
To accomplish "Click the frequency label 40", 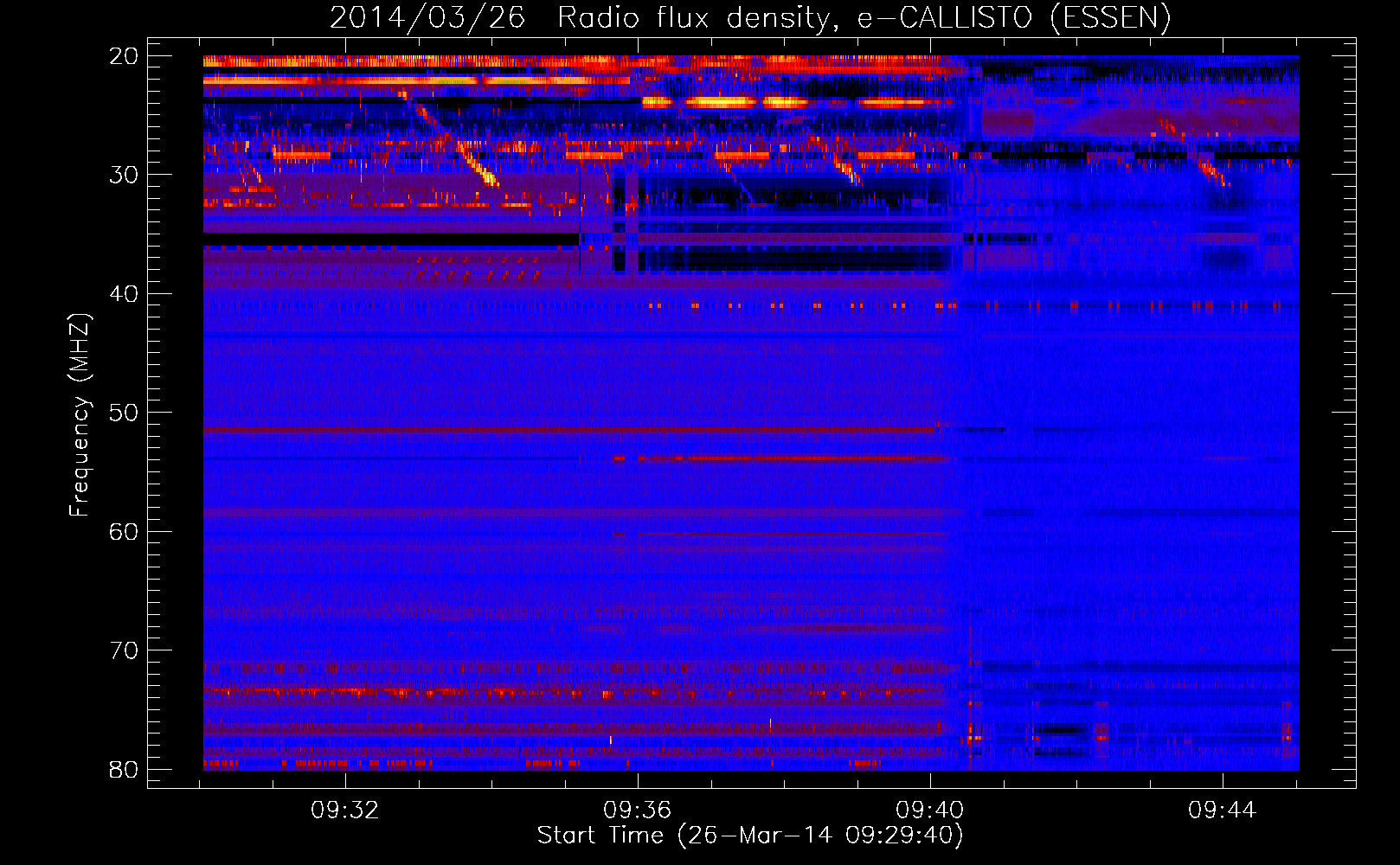I will [124, 294].
